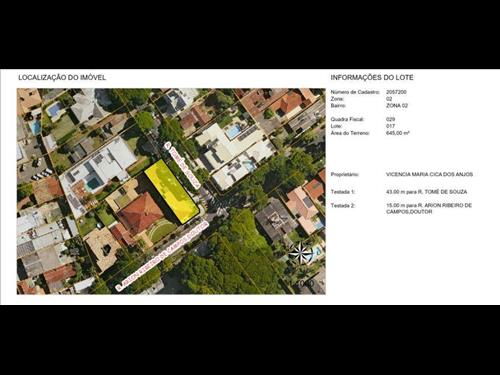Click the Proprietário label
This screenshot has width=500, height=375.
pos(345,174)
